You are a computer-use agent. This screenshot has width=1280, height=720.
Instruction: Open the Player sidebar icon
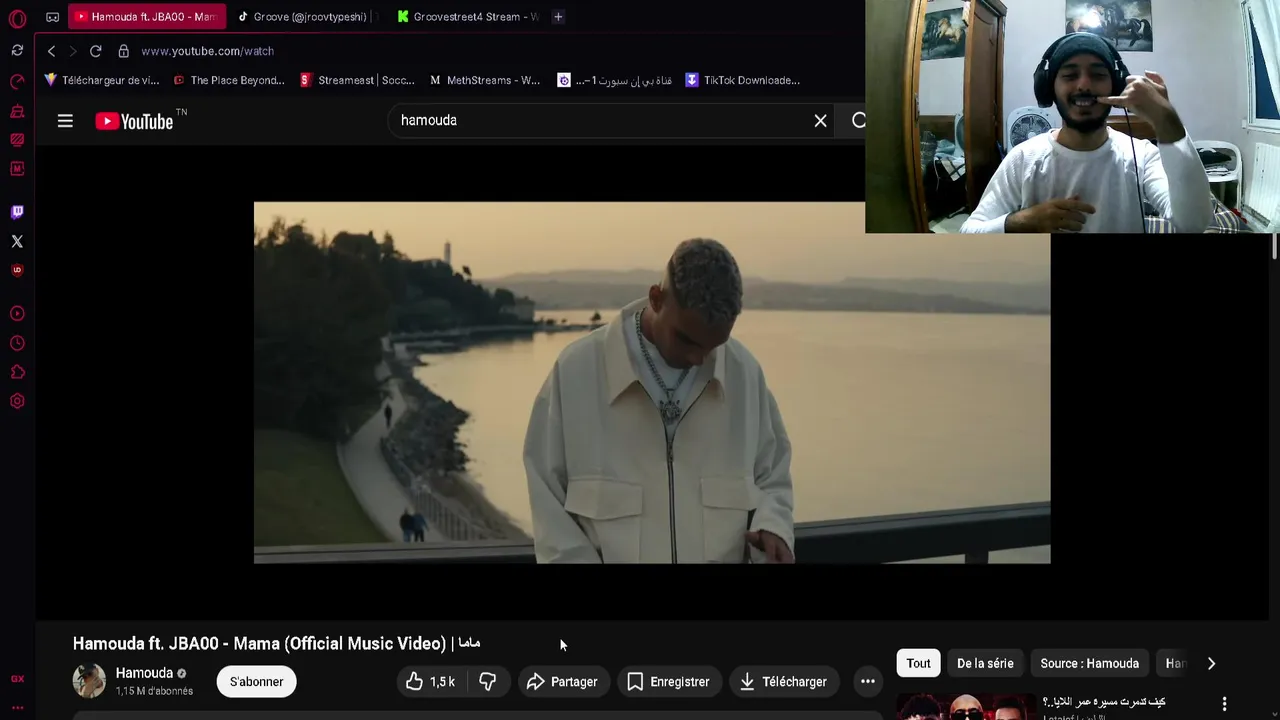[17, 314]
